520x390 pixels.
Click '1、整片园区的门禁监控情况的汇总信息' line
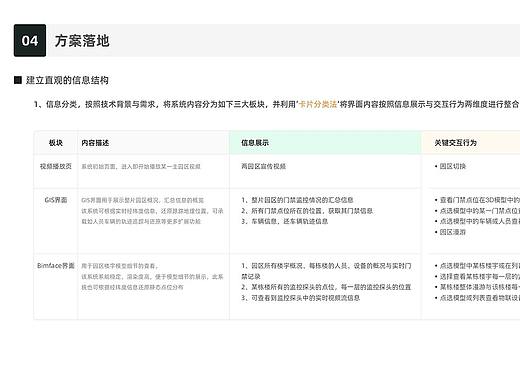point(297,200)
